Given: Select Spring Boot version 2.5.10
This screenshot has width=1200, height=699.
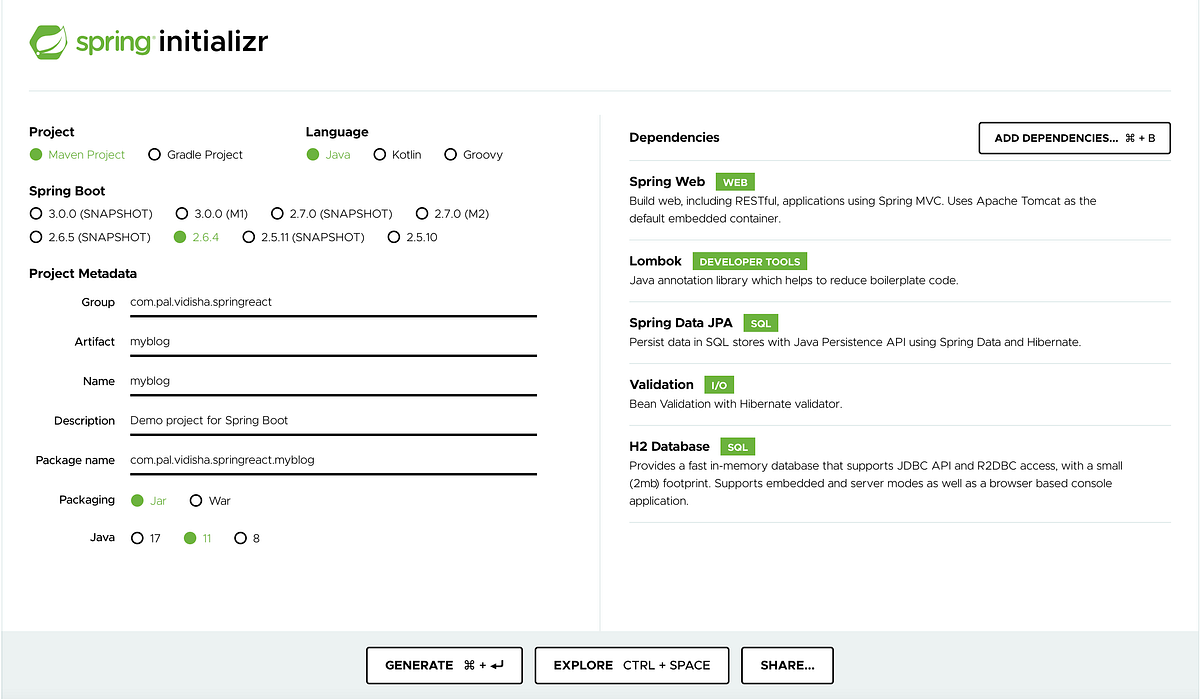Looking at the screenshot, I should tap(394, 237).
